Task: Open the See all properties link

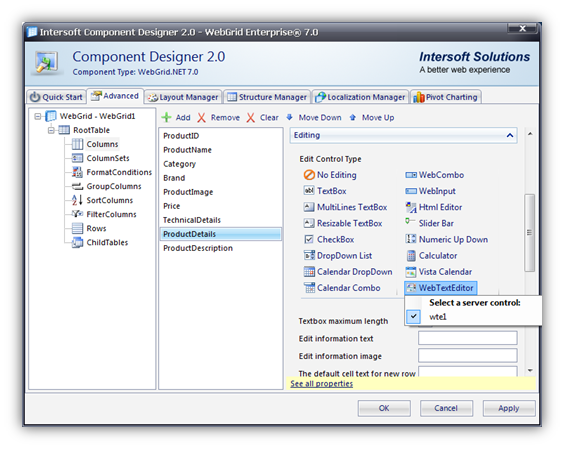Action: click(x=322, y=384)
